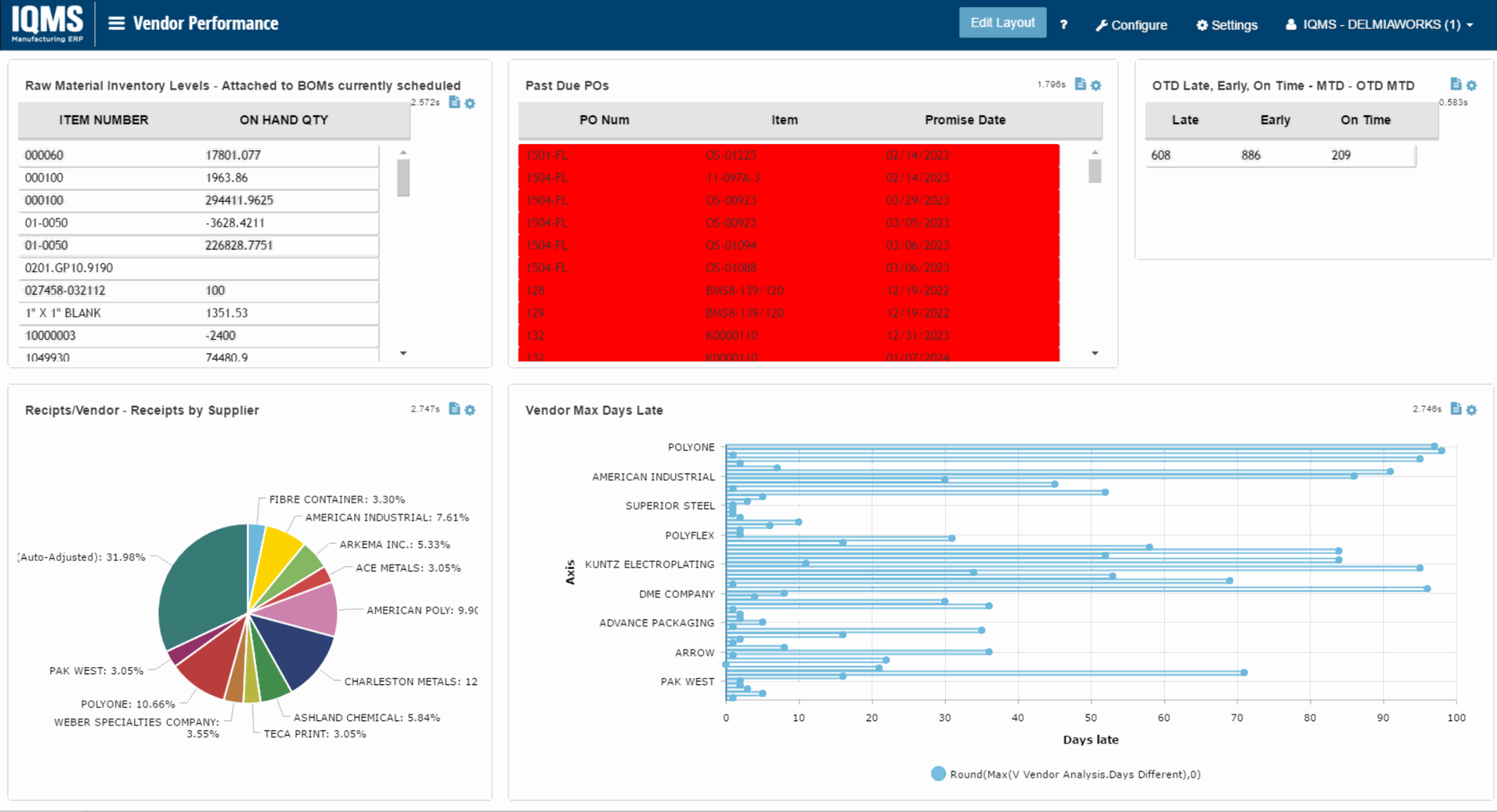Click document icon on Vendor Max Days Late
The width and height of the screenshot is (1497, 812).
[1456, 409]
